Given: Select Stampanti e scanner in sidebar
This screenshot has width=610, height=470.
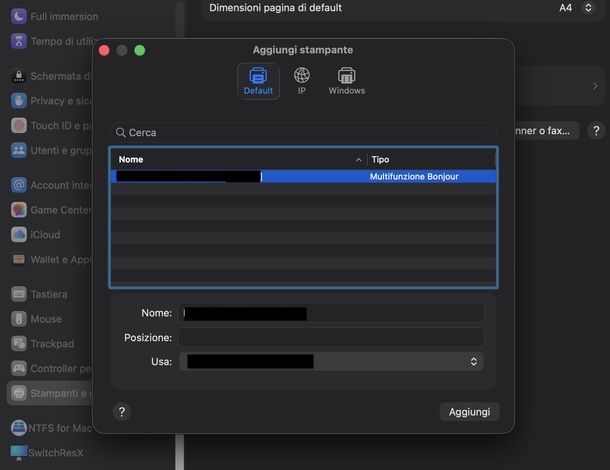Looking at the screenshot, I should pyautogui.click(x=50, y=393).
